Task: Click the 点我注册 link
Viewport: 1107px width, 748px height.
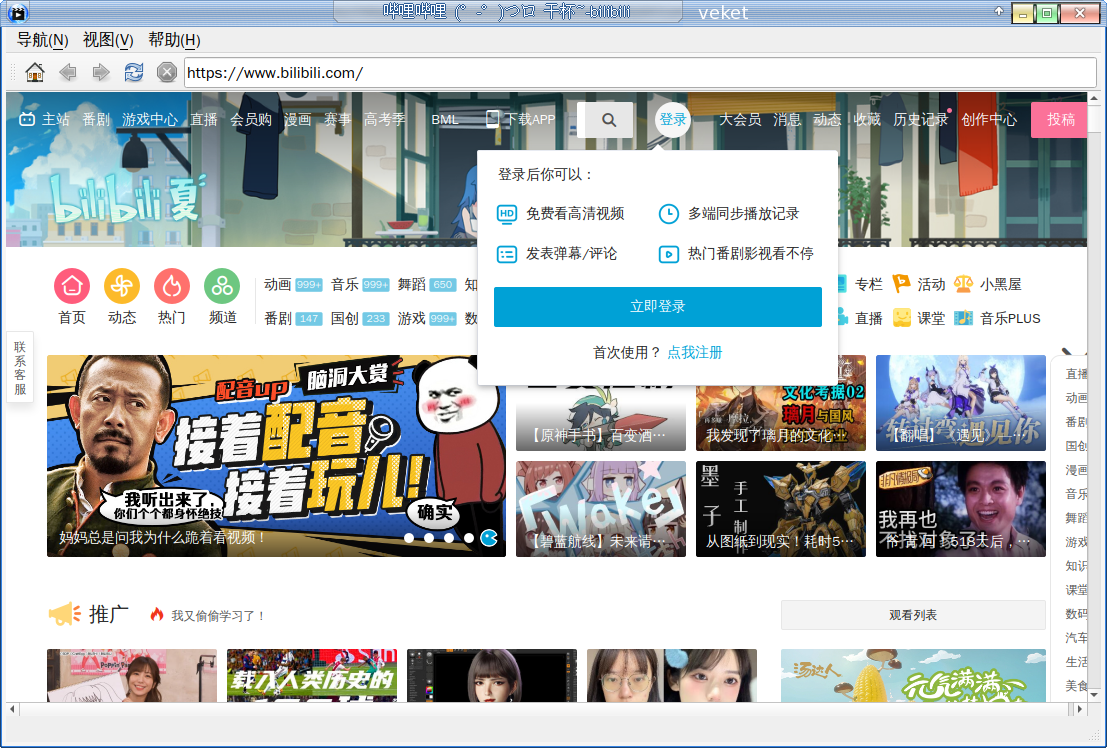Action: (x=695, y=352)
